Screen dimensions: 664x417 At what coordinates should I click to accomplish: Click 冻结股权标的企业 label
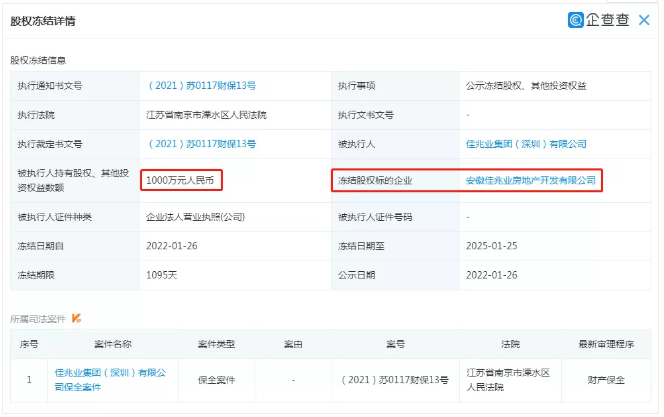tap(375, 180)
